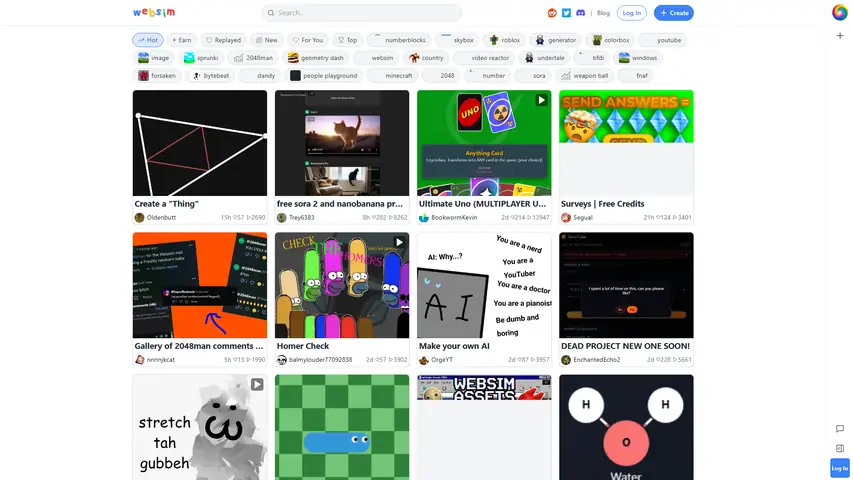Choose the websim tag chip
This screenshot has width=853, height=480.
[x=376, y=58]
